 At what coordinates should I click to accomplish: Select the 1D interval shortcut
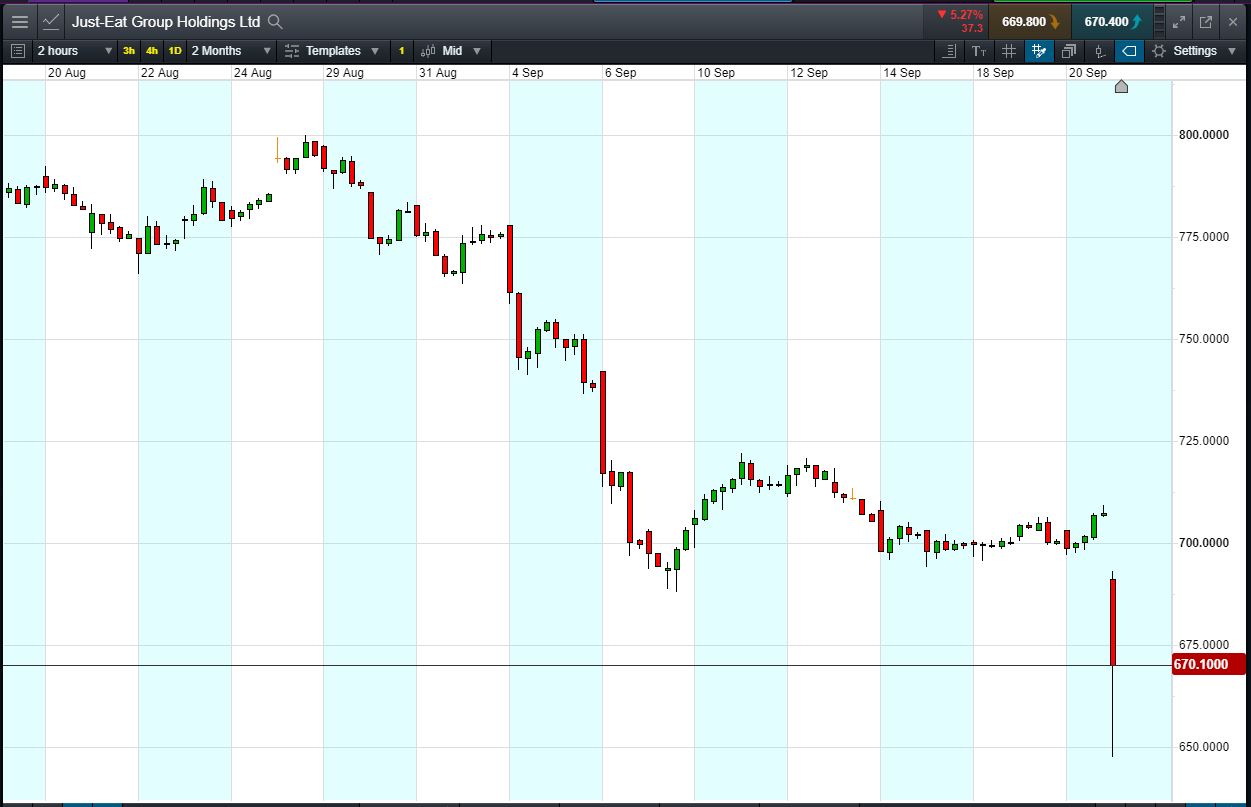(174, 51)
